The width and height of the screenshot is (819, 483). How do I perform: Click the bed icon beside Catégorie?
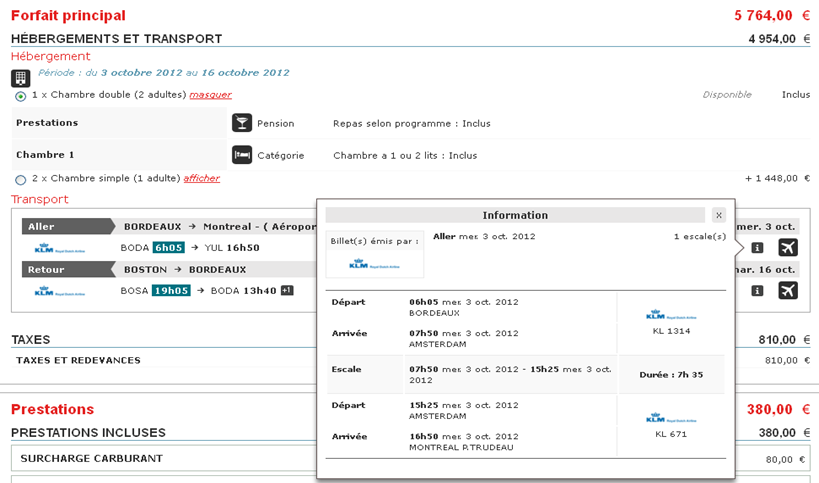241,155
